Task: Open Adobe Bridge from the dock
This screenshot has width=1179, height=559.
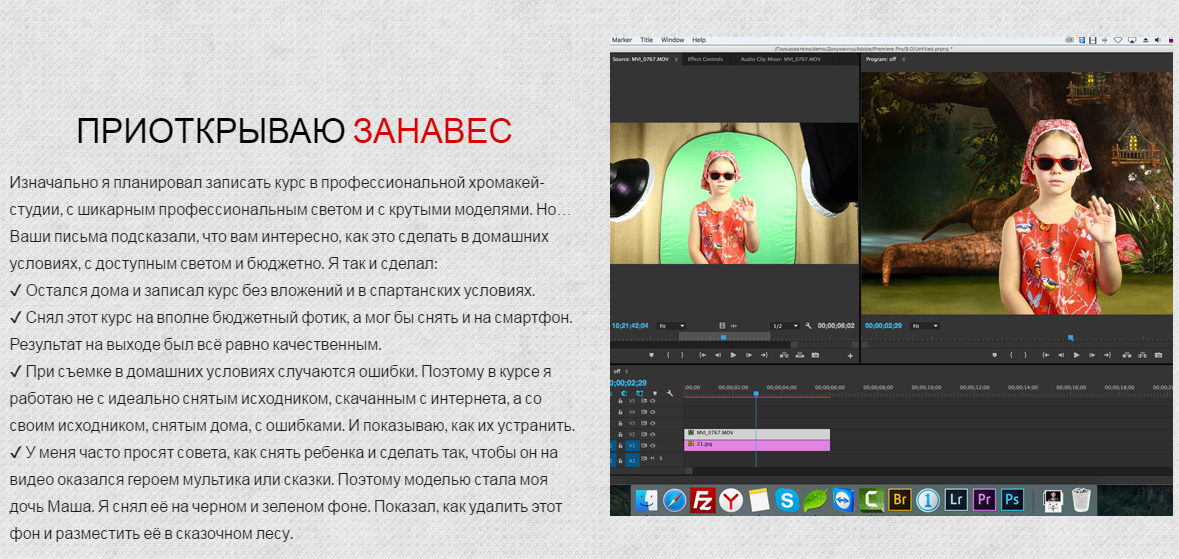Action: click(898, 499)
